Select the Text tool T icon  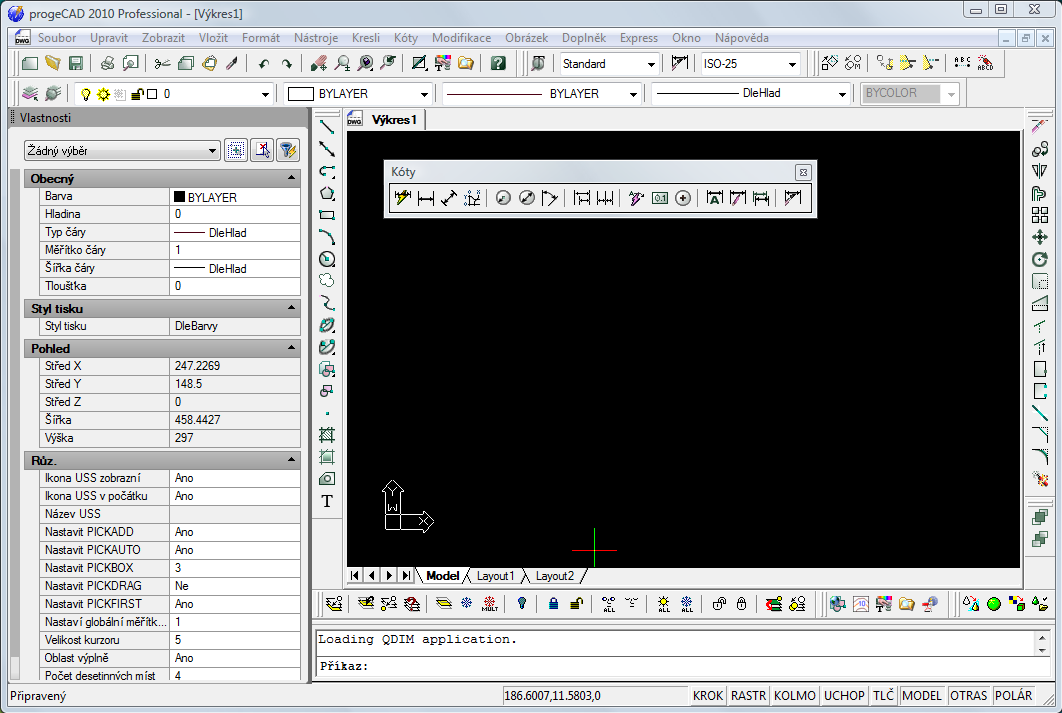click(327, 501)
